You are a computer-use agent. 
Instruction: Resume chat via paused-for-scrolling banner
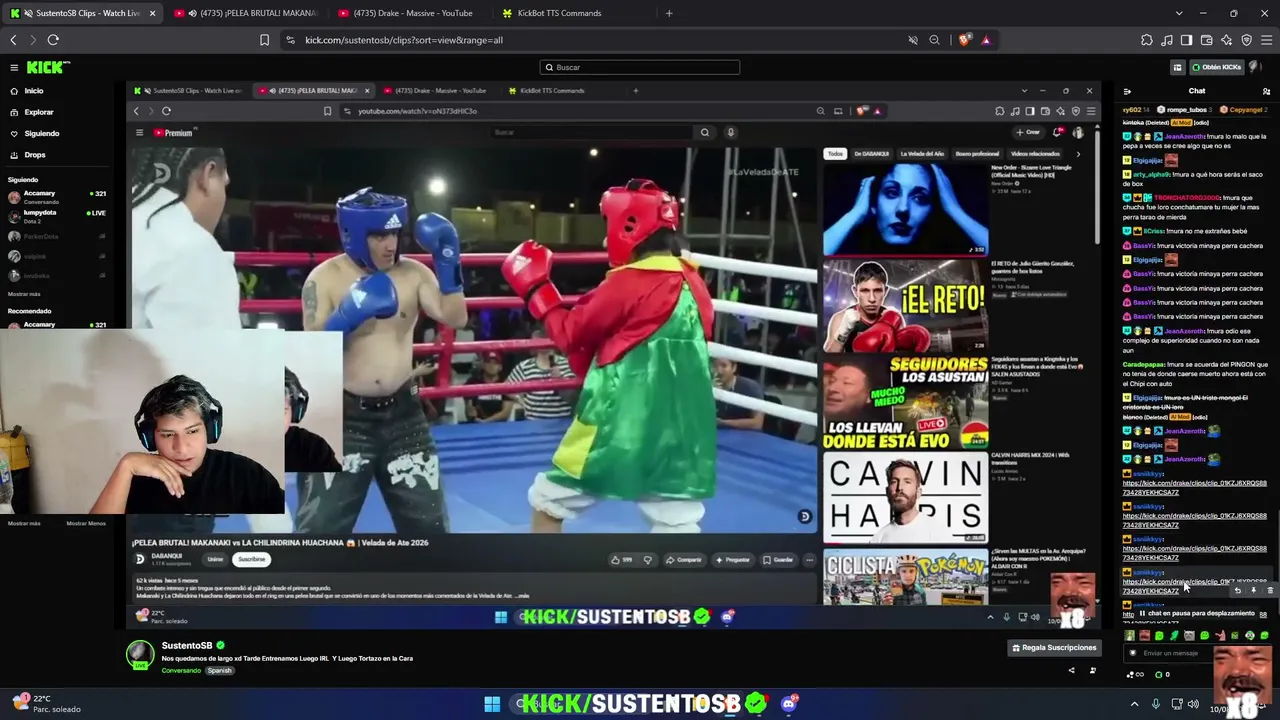(1196, 613)
